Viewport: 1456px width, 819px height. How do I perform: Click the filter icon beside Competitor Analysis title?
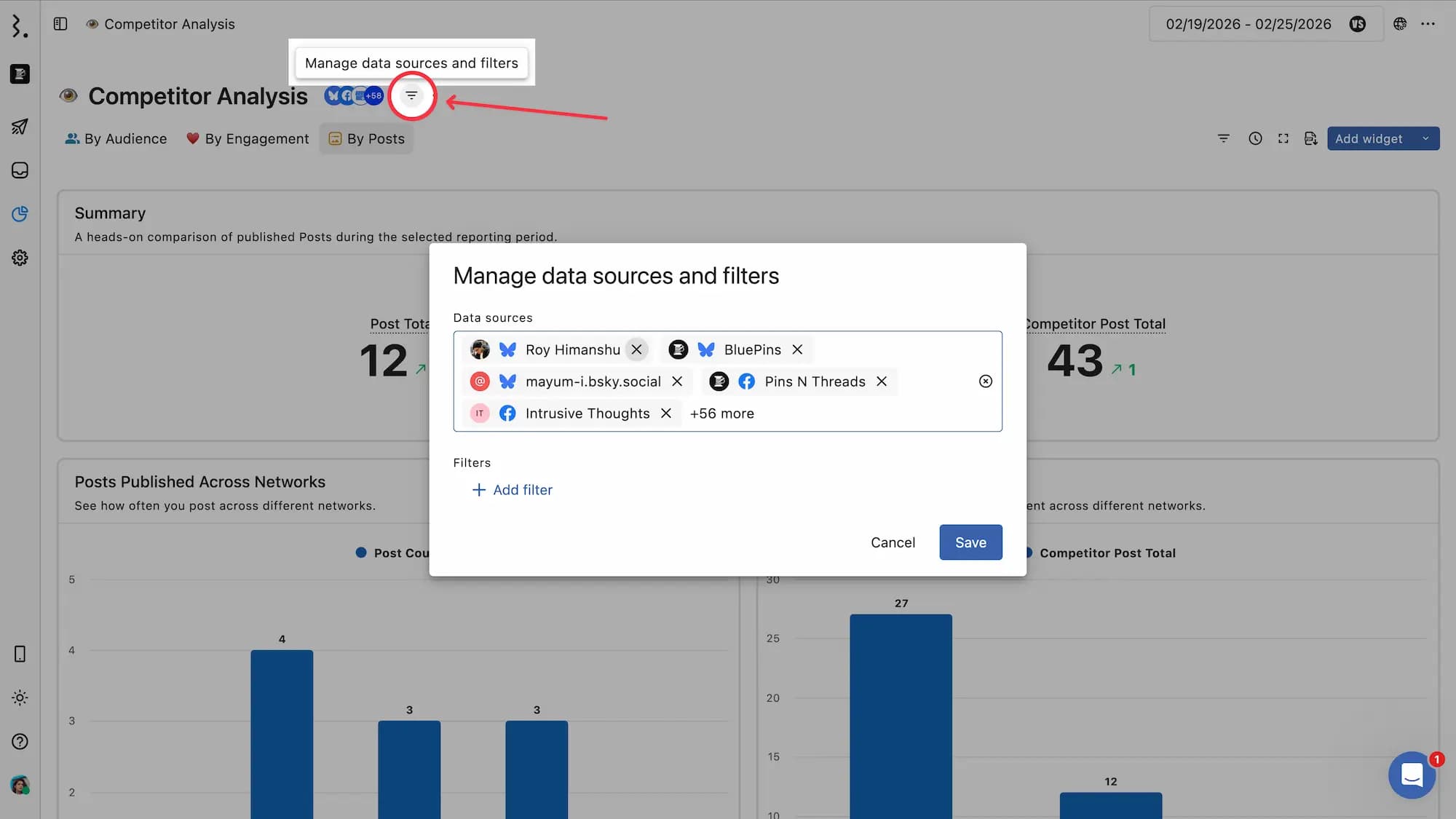coord(411,95)
